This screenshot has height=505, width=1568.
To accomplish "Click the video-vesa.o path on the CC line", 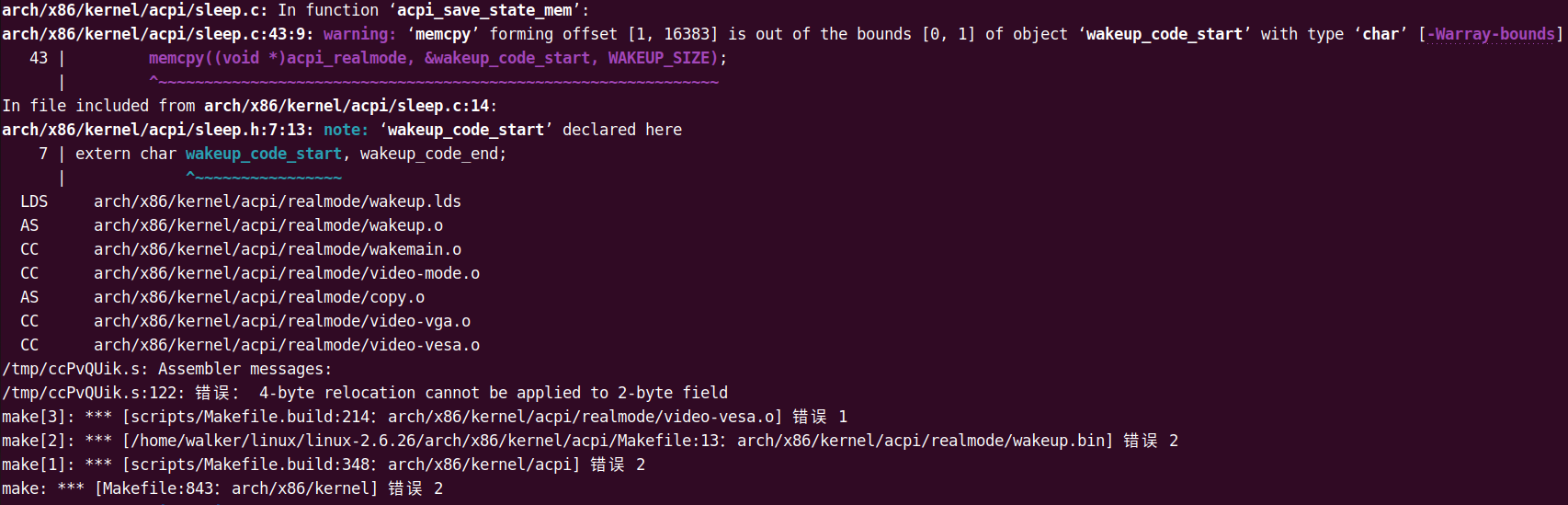I will pyautogui.click(x=286, y=345).
